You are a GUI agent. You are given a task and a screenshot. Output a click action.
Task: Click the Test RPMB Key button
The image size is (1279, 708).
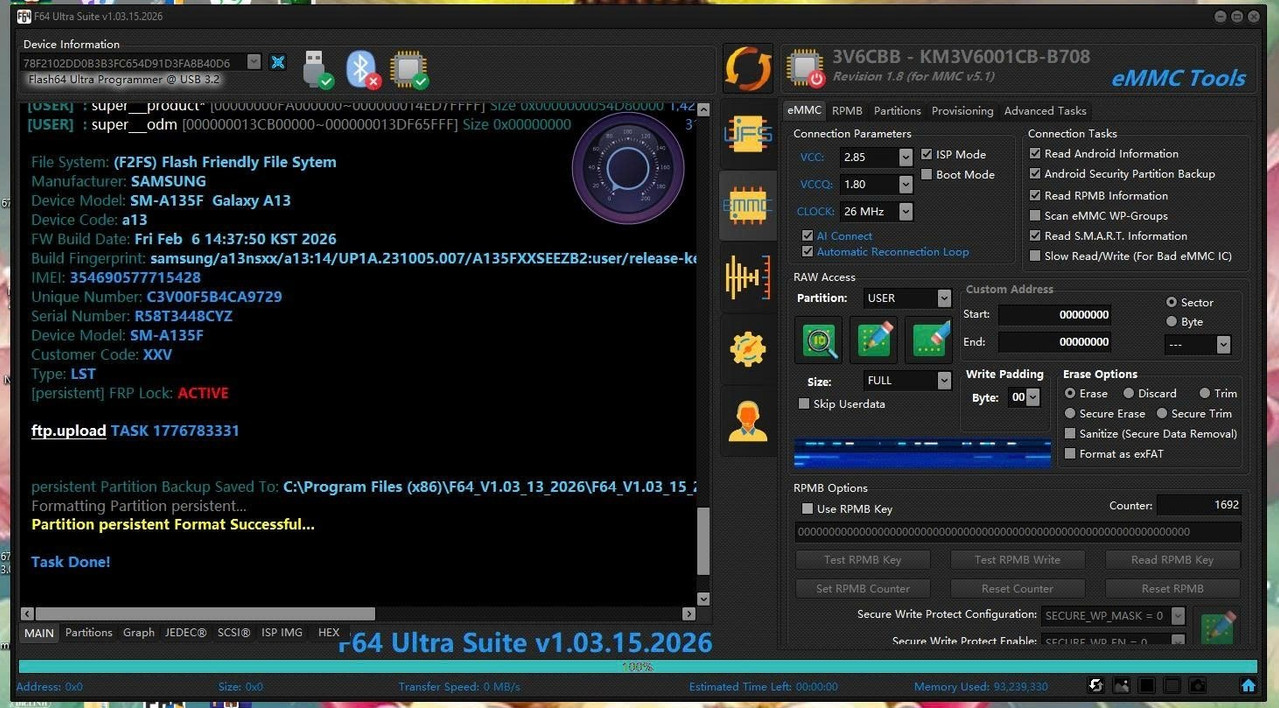click(863, 560)
